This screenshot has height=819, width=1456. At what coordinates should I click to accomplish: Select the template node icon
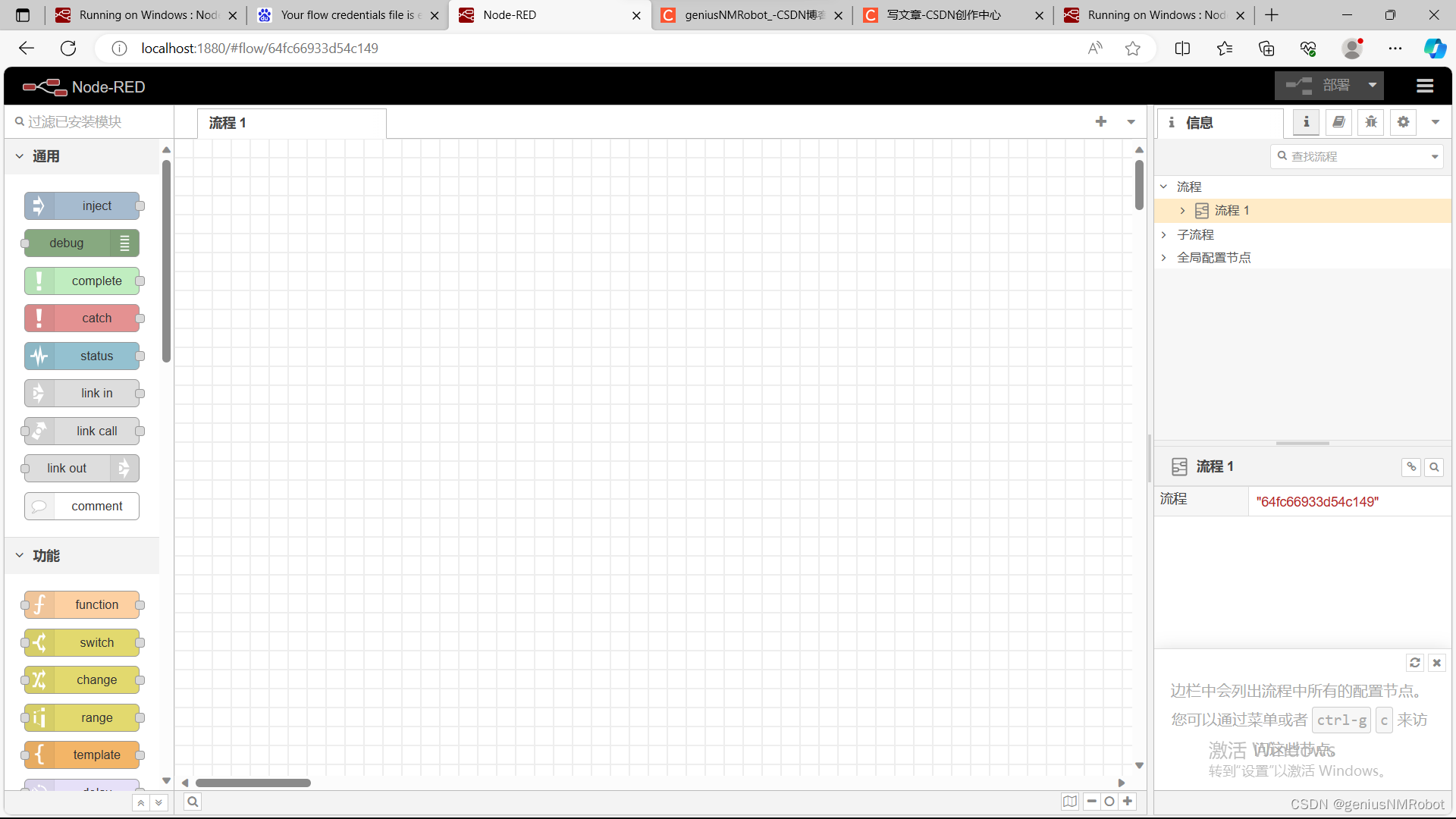(x=39, y=755)
